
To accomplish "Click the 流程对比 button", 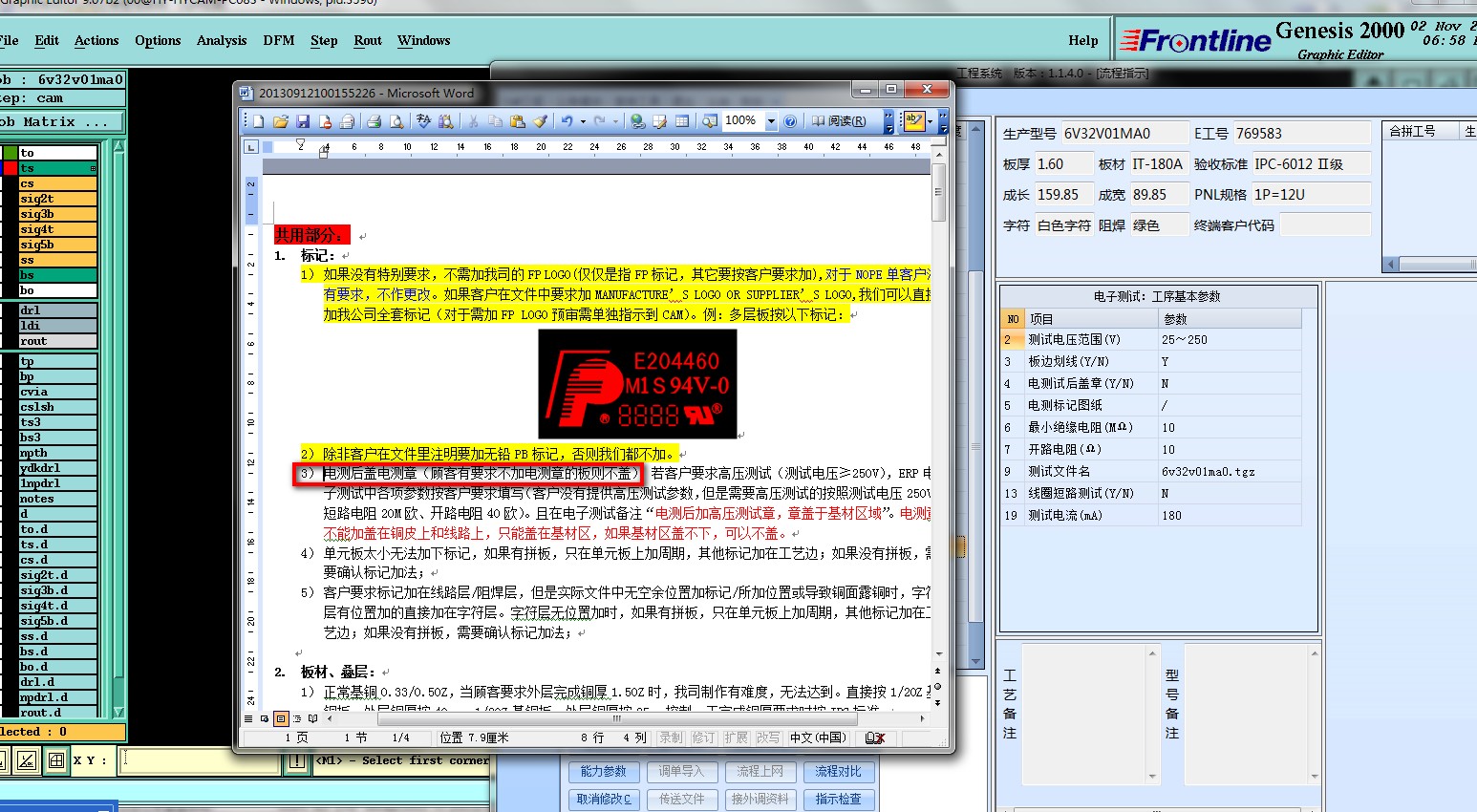I will tap(838, 771).
